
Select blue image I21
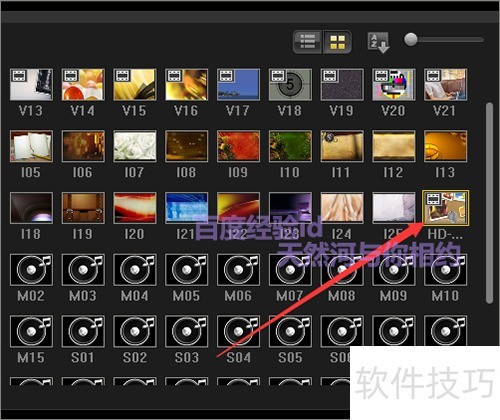pyautogui.click(x=186, y=208)
